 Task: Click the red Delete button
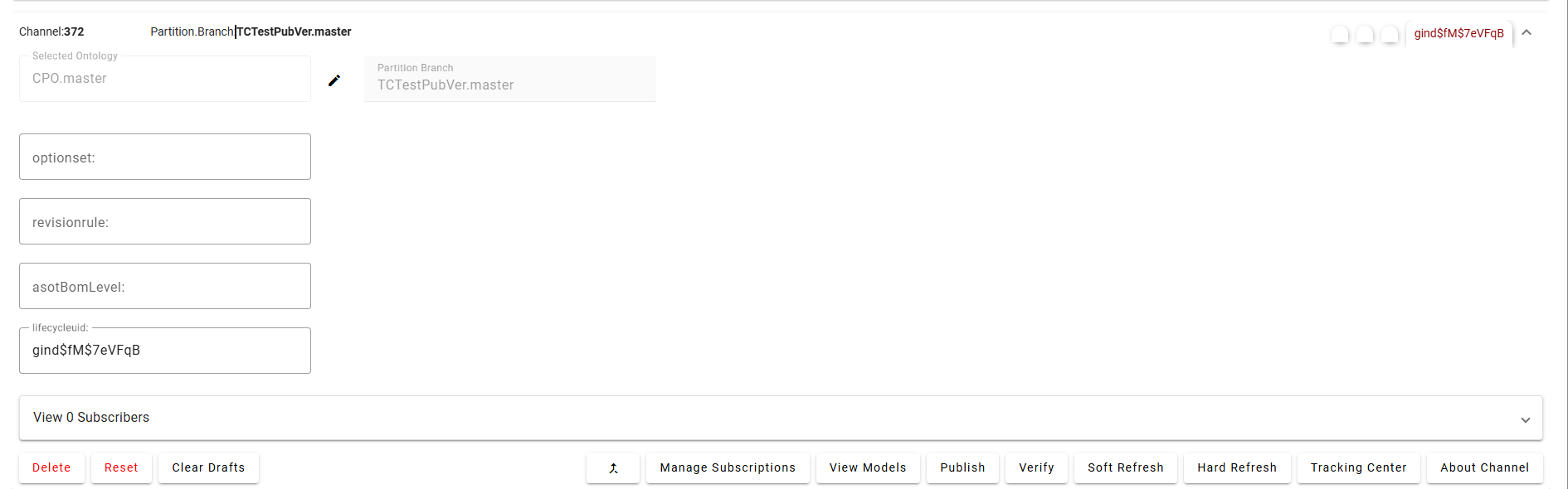(x=51, y=468)
